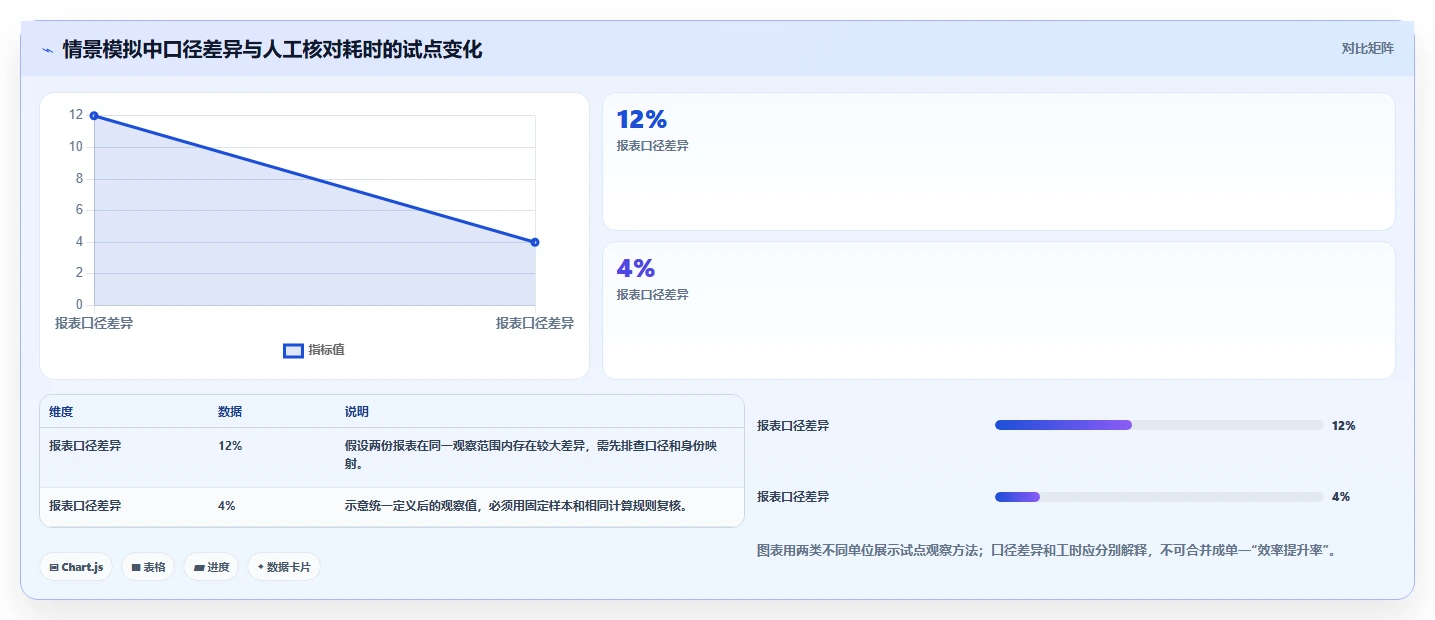1435x620 pixels.
Task: Click the 4% cell in the table
Action: (x=227, y=506)
